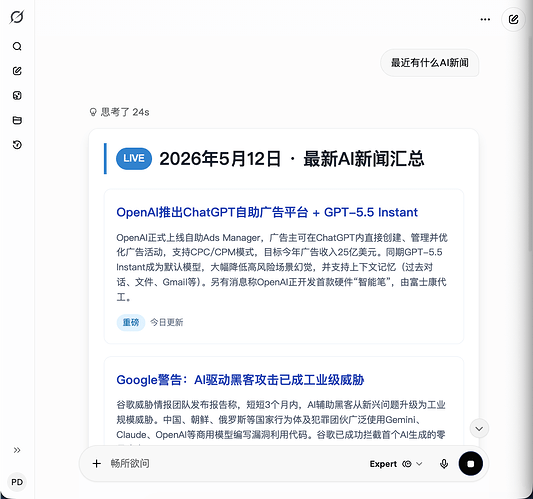Click the microphone voice input icon
Viewport: 533px width, 499px height.
click(x=444, y=464)
